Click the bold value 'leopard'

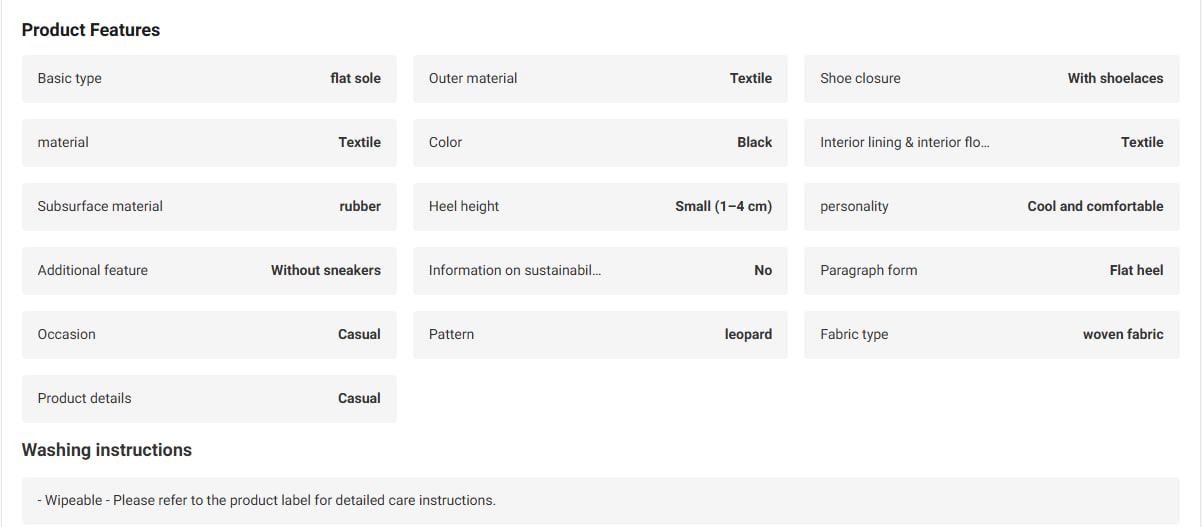tap(748, 334)
